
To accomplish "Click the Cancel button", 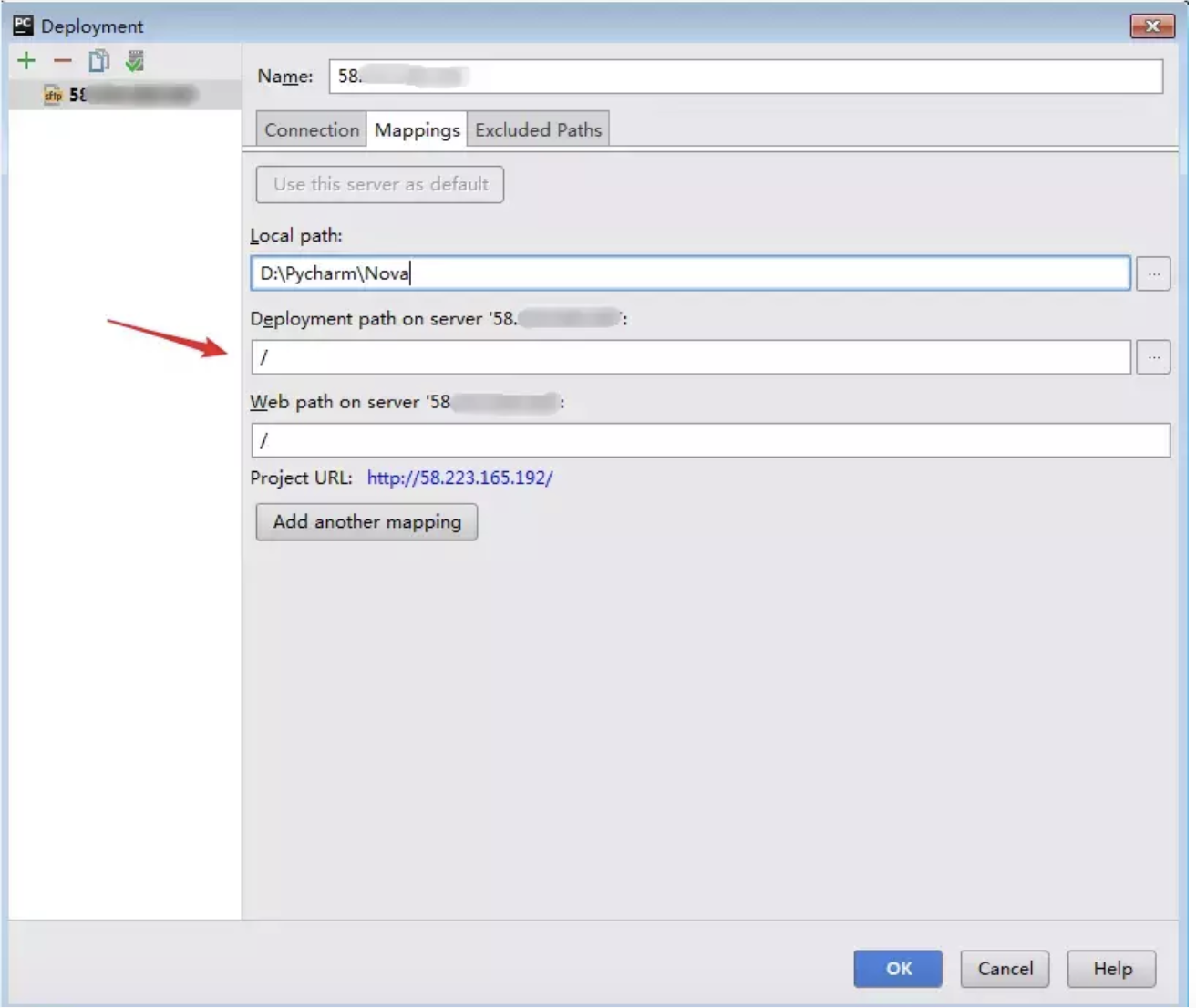I will tap(1005, 969).
